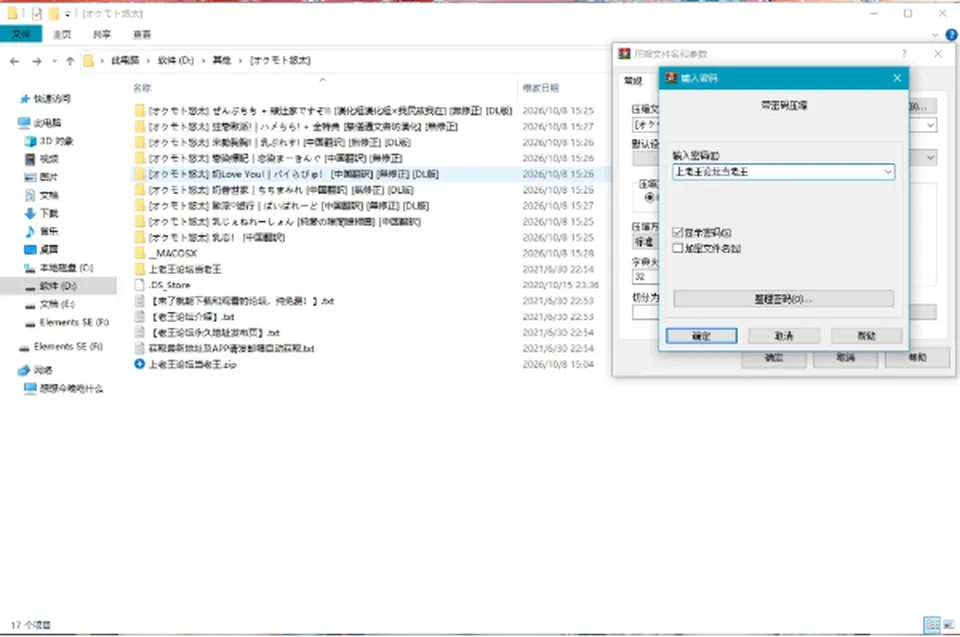Select the .DS_Store file

pos(170,285)
